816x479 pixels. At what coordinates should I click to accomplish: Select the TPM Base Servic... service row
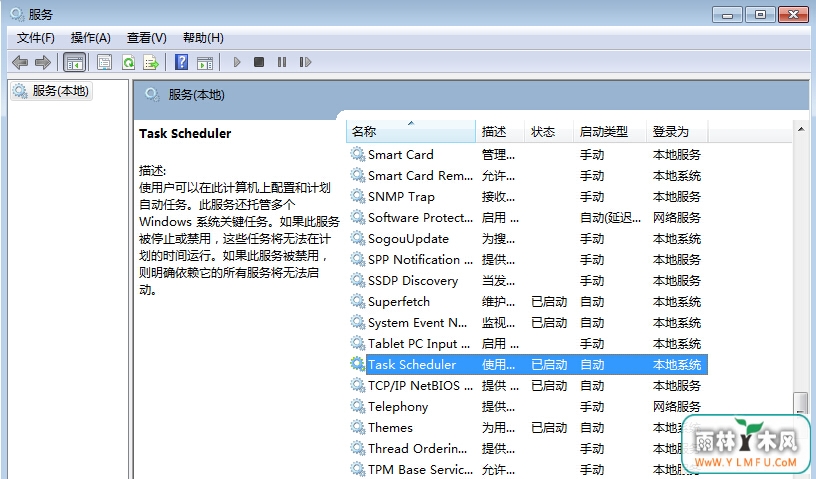(527, 469)
